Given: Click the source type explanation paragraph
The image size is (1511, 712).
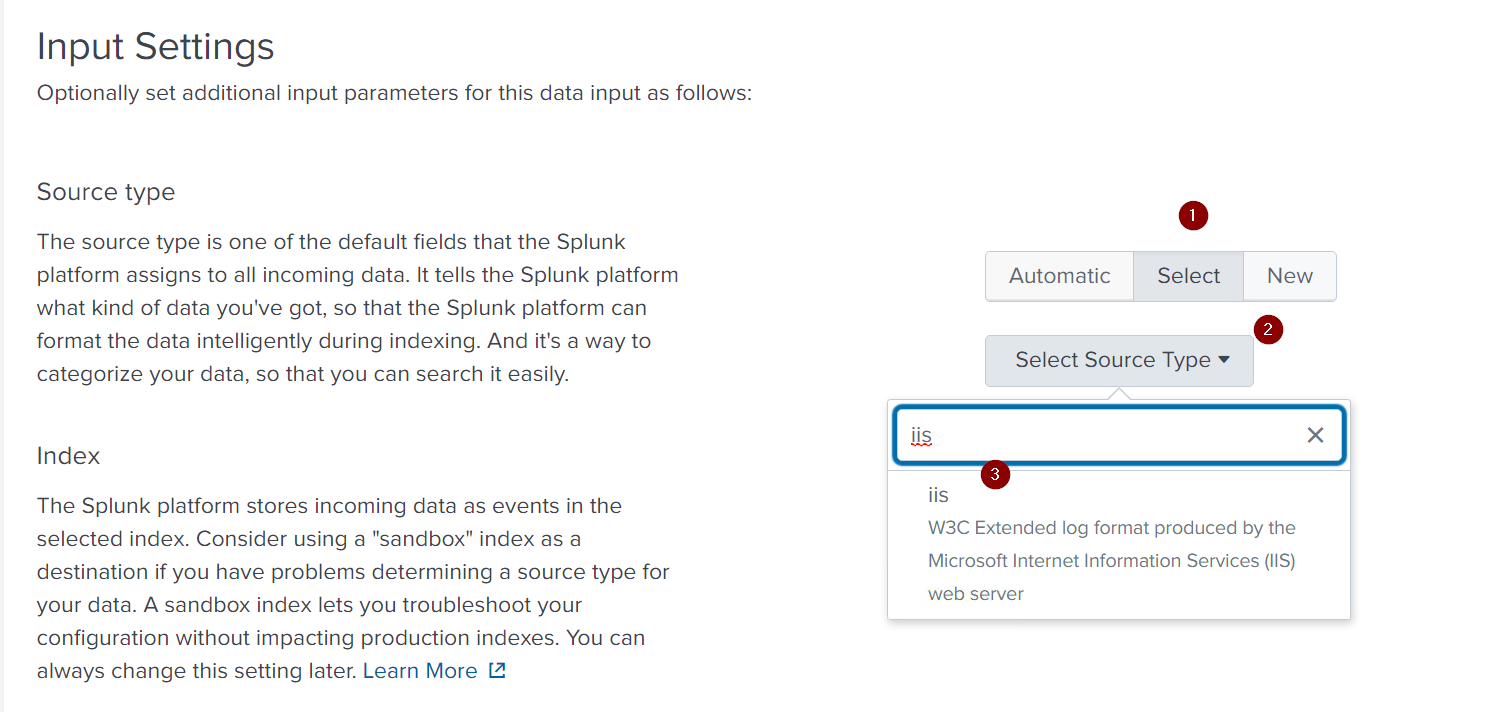Looking at the screenshot, I should coord(357,309).
